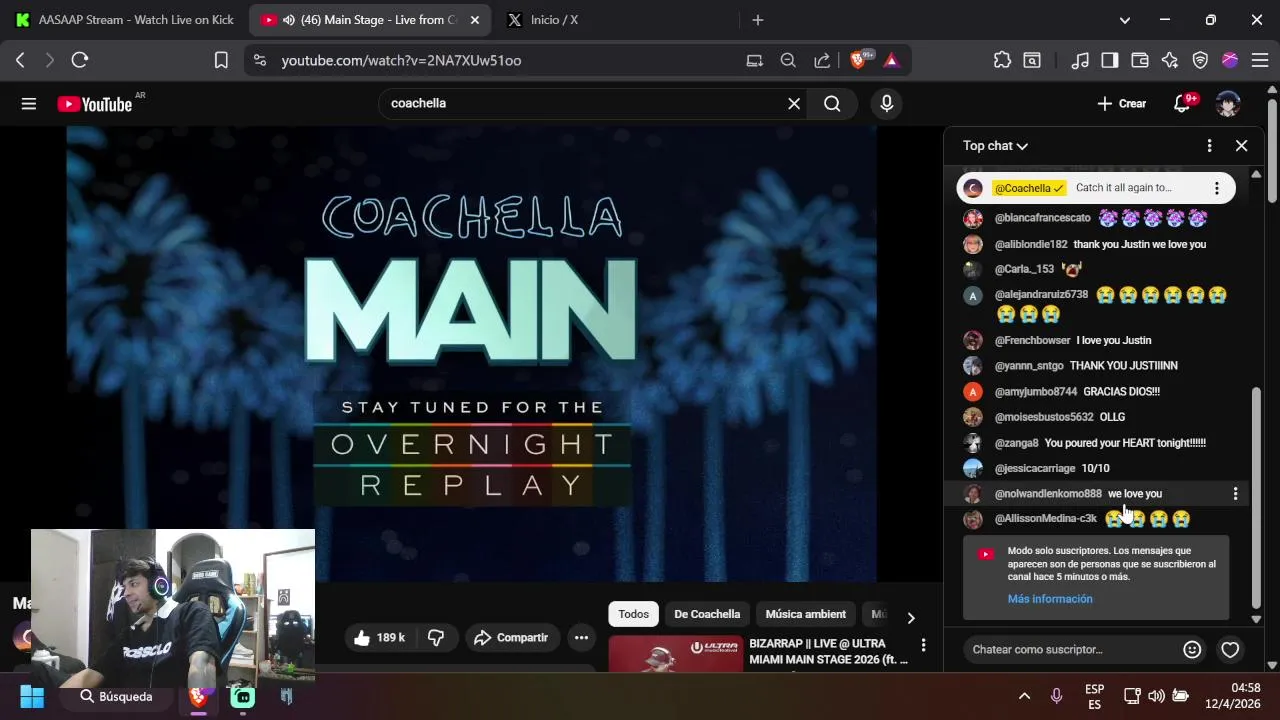Open the Leo AI sparkle icon
The width and height of the screenshot is (1280, 720).
click(x=1170, y=60)
